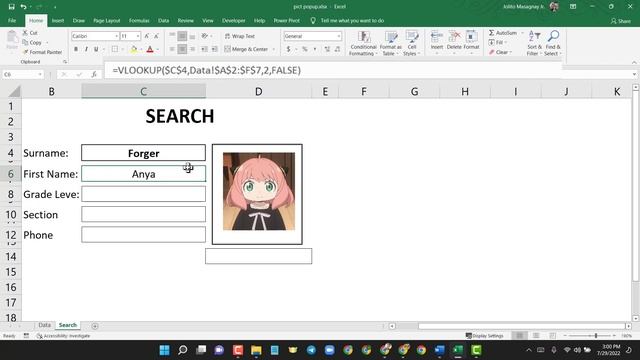Screen dimensions: 640x360
Task: Expand the Merge & Center dropdown arrow
Action: pyautogui.click(x=273, y=49)
